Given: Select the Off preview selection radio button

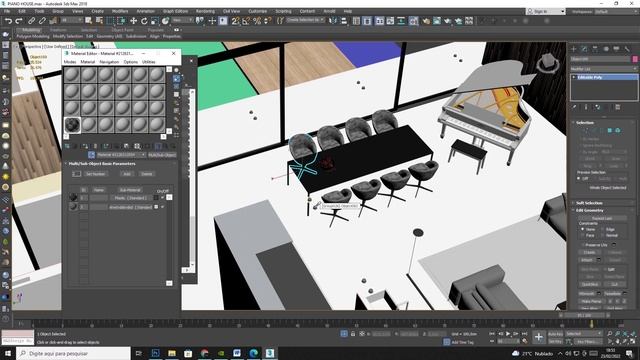Looking at the screenshot, I should click(579, 178).
